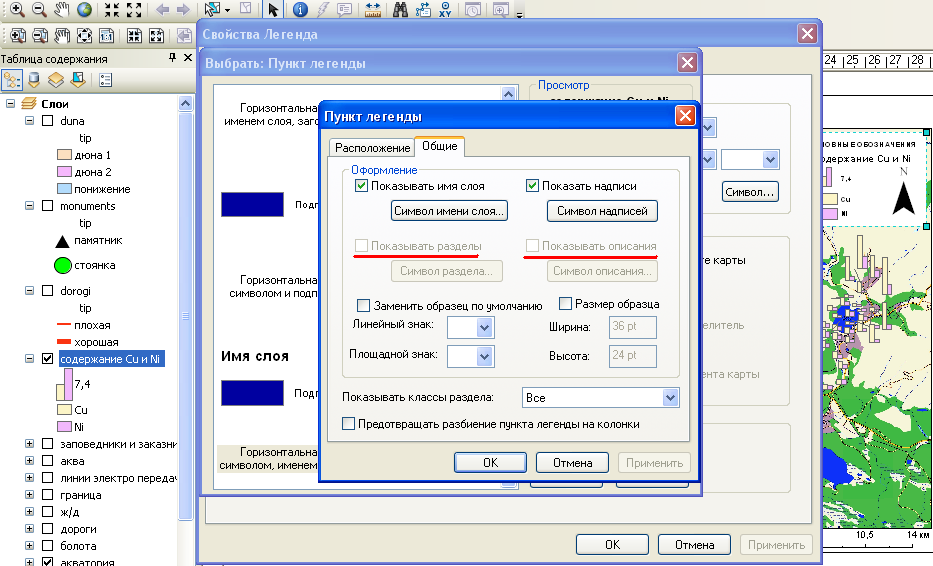The width and height of the screenshot is (933, 566).
Task: Switch contents to List By Selection
Action: point(77,79)
